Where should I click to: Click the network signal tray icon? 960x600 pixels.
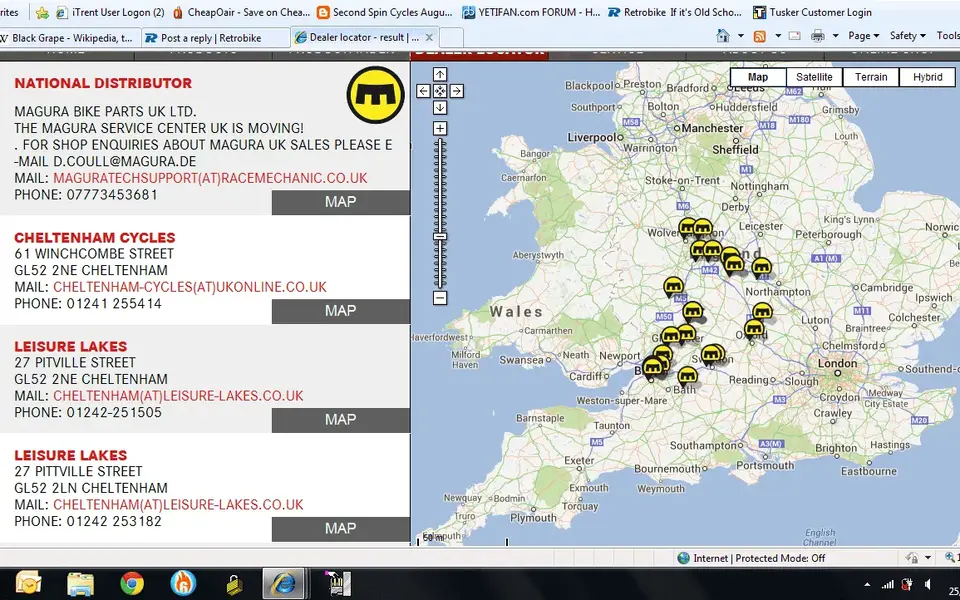[887, 585]
